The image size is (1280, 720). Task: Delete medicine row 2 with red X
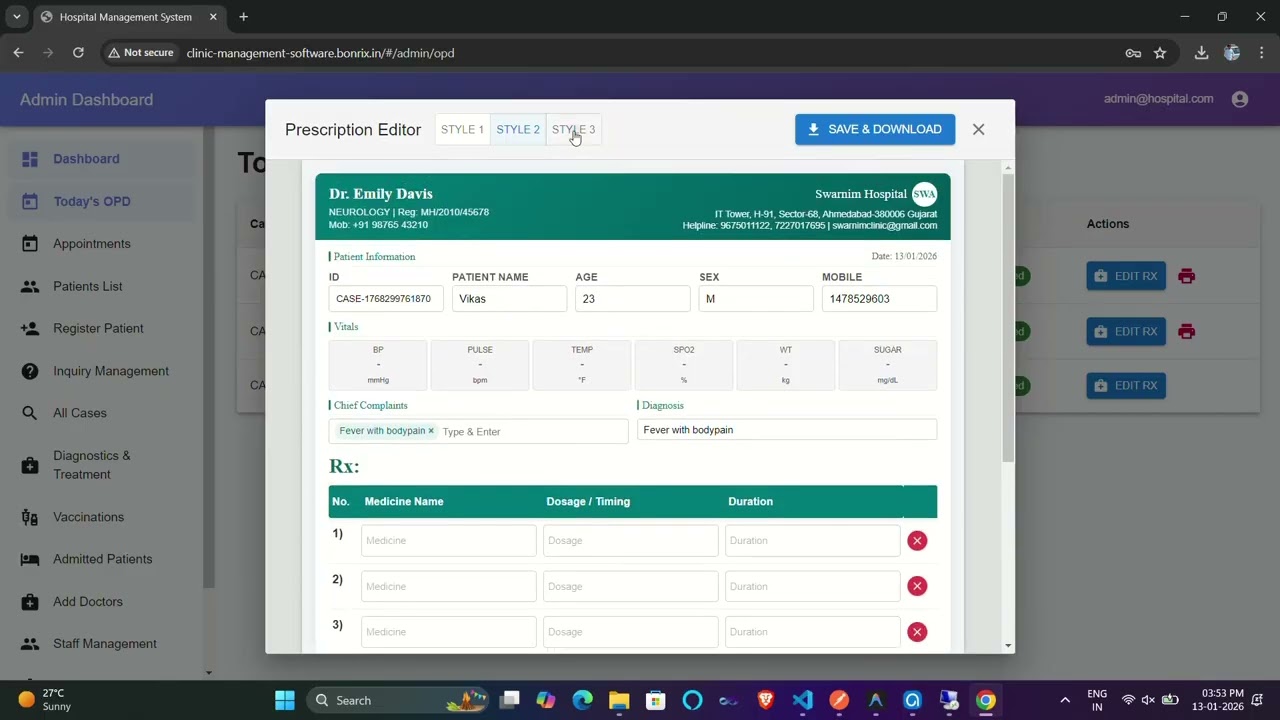[917, 586]
